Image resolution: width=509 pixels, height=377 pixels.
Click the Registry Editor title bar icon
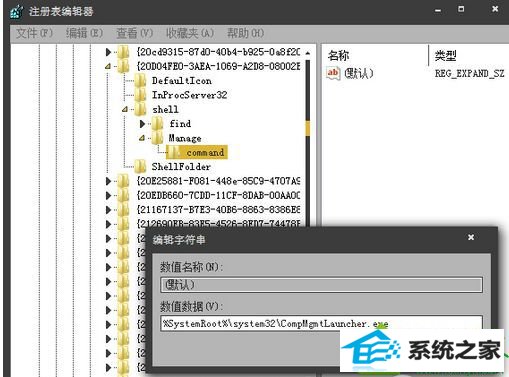pyautogui.click(x=16, y=12)
